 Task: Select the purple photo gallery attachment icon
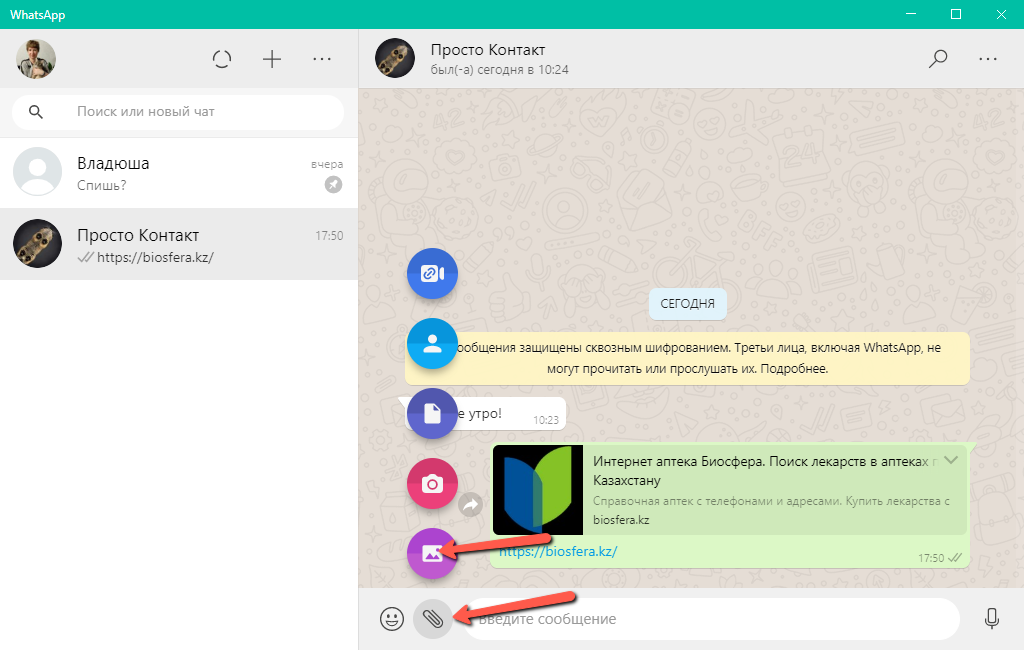coord(432,553)
